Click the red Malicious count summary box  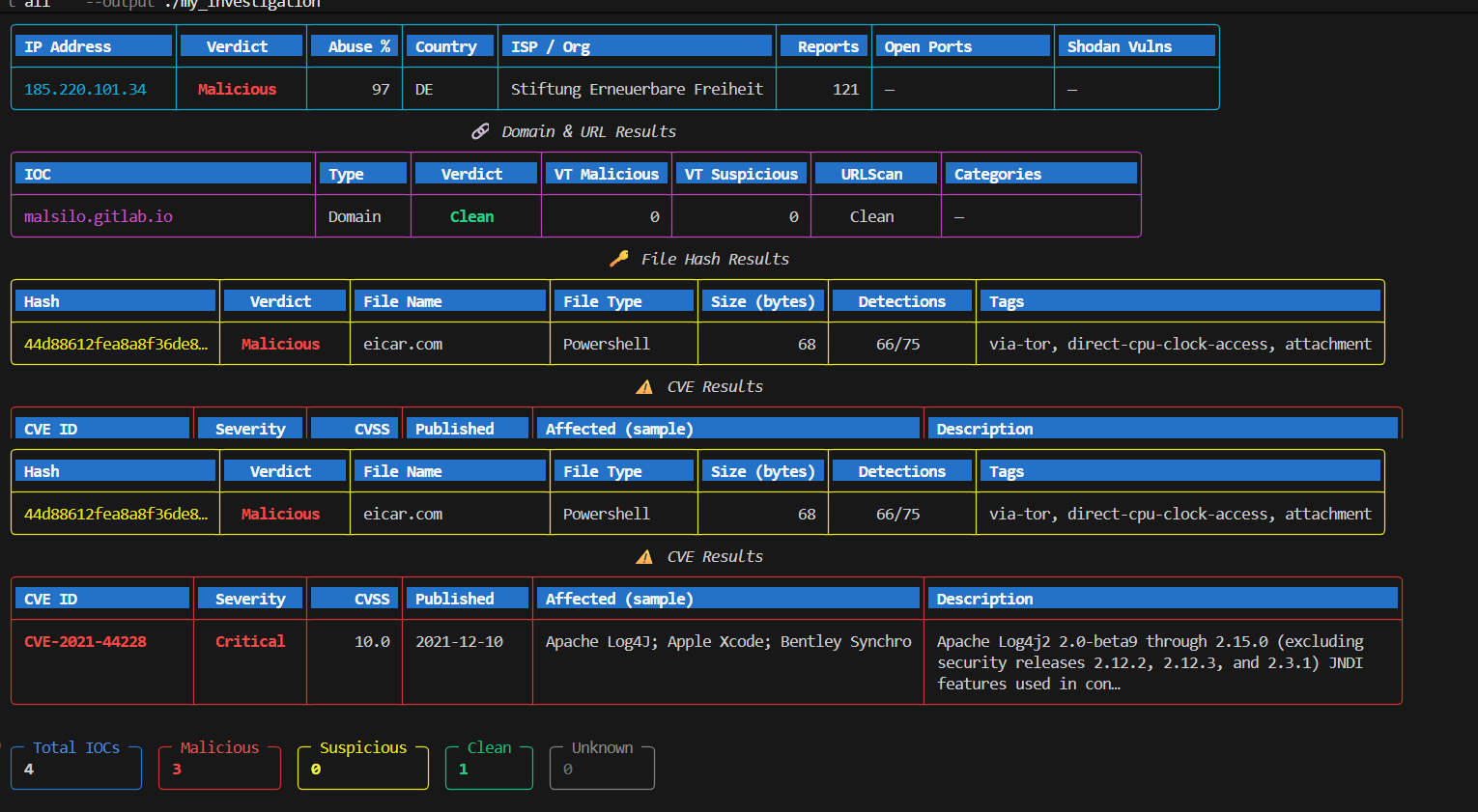(219, 766)
